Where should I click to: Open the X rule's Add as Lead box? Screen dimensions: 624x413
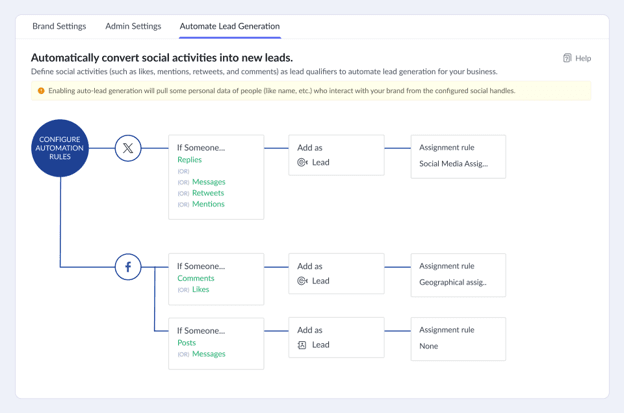click(x=336, y=155)
